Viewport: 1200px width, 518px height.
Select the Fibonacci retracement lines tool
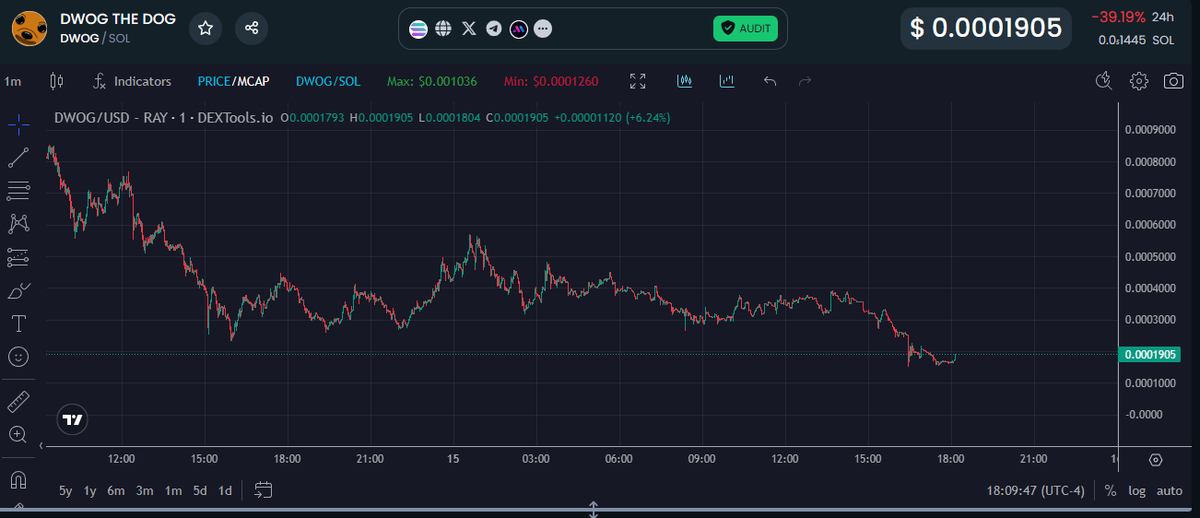point(18,190)
